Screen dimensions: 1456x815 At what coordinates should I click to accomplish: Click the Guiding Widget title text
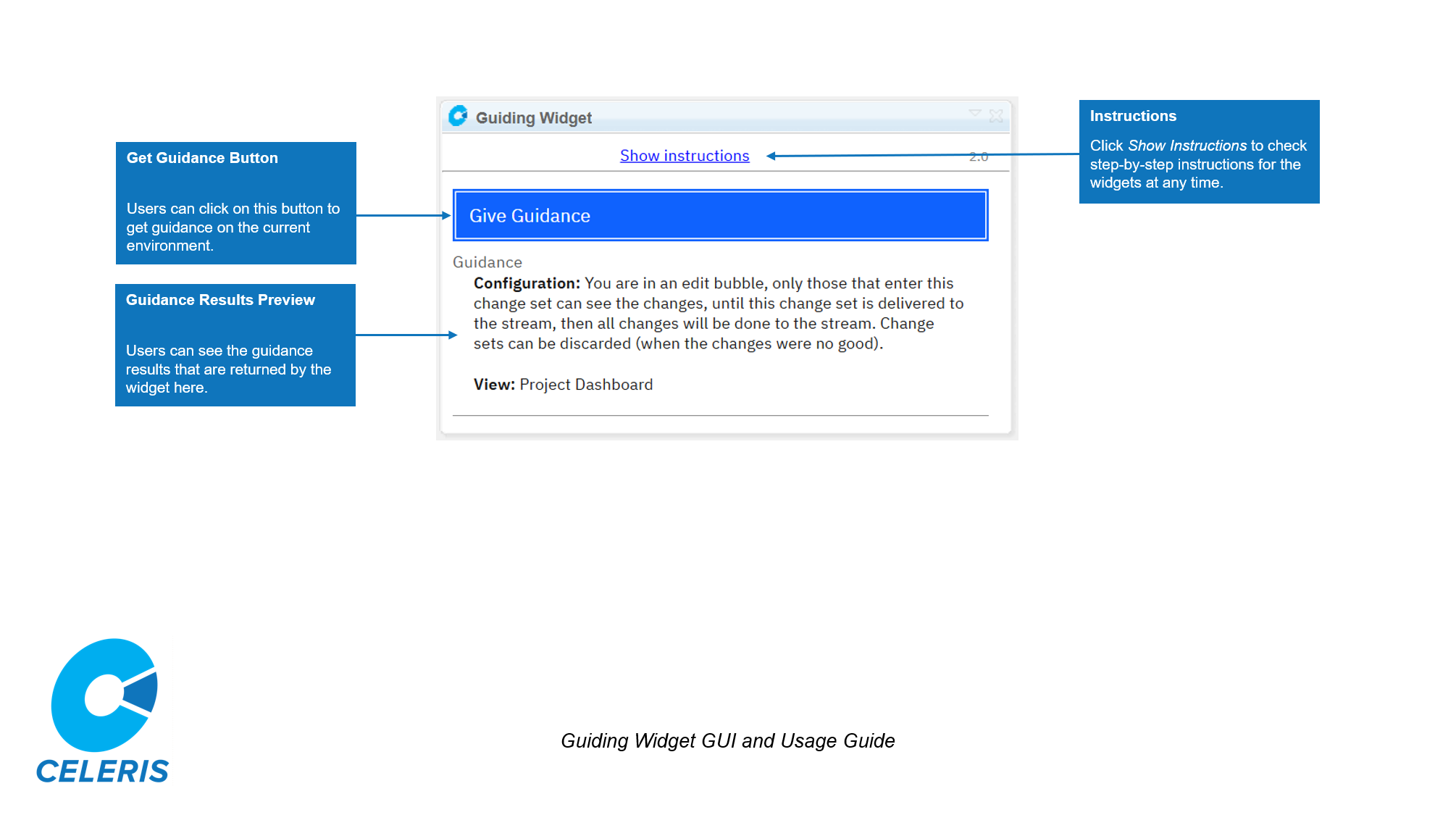[x=534, y=117]
